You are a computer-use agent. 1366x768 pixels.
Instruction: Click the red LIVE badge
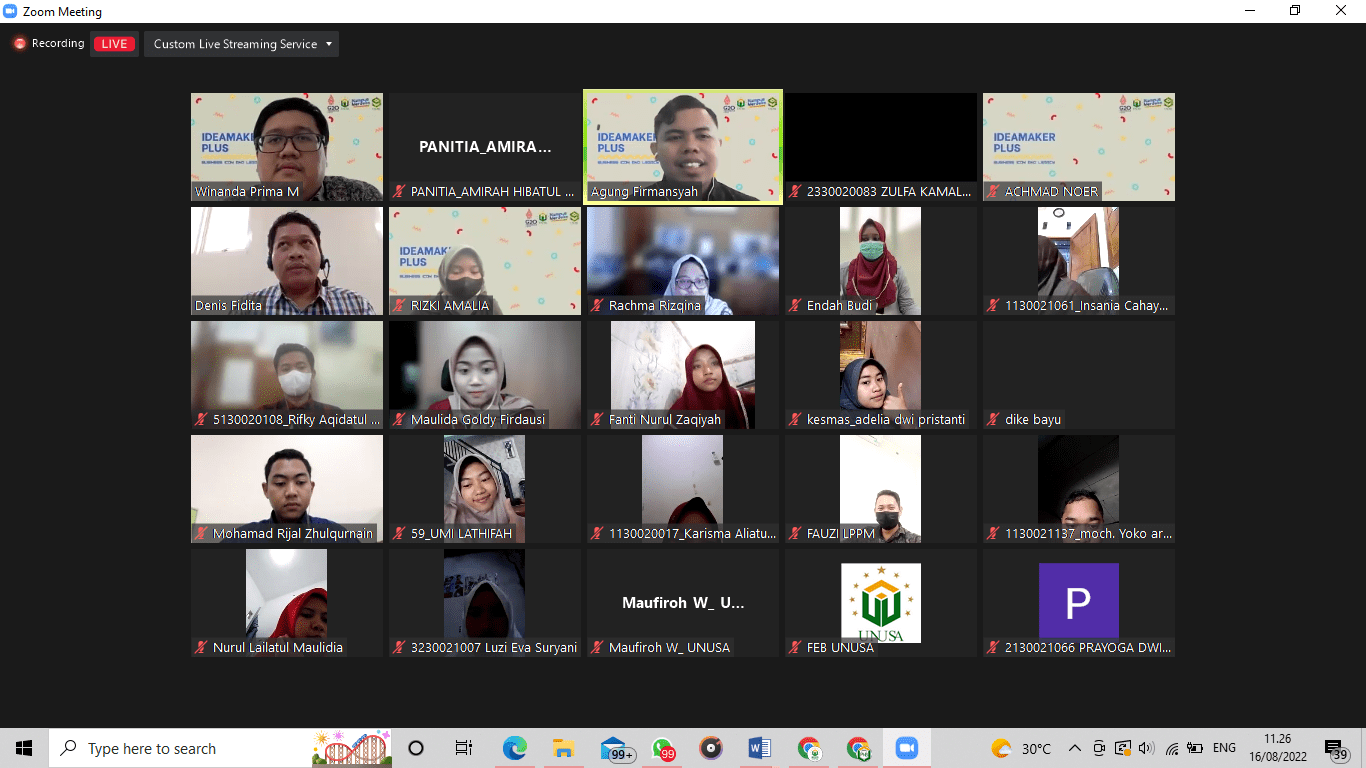(x=114, y=44)
